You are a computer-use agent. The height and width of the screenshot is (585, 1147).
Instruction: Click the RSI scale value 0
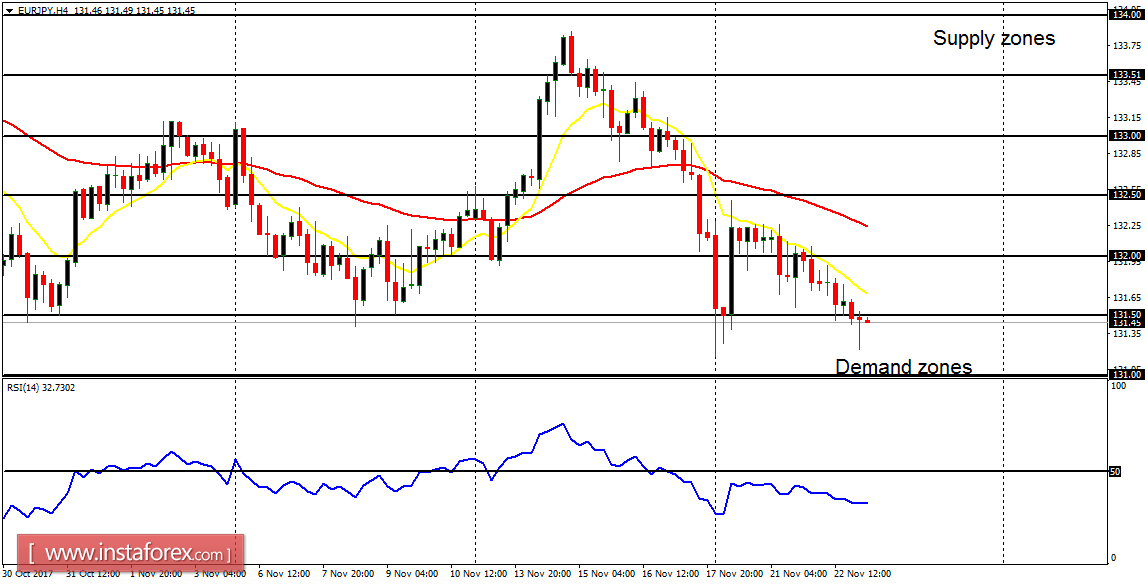pos(1114,558)
